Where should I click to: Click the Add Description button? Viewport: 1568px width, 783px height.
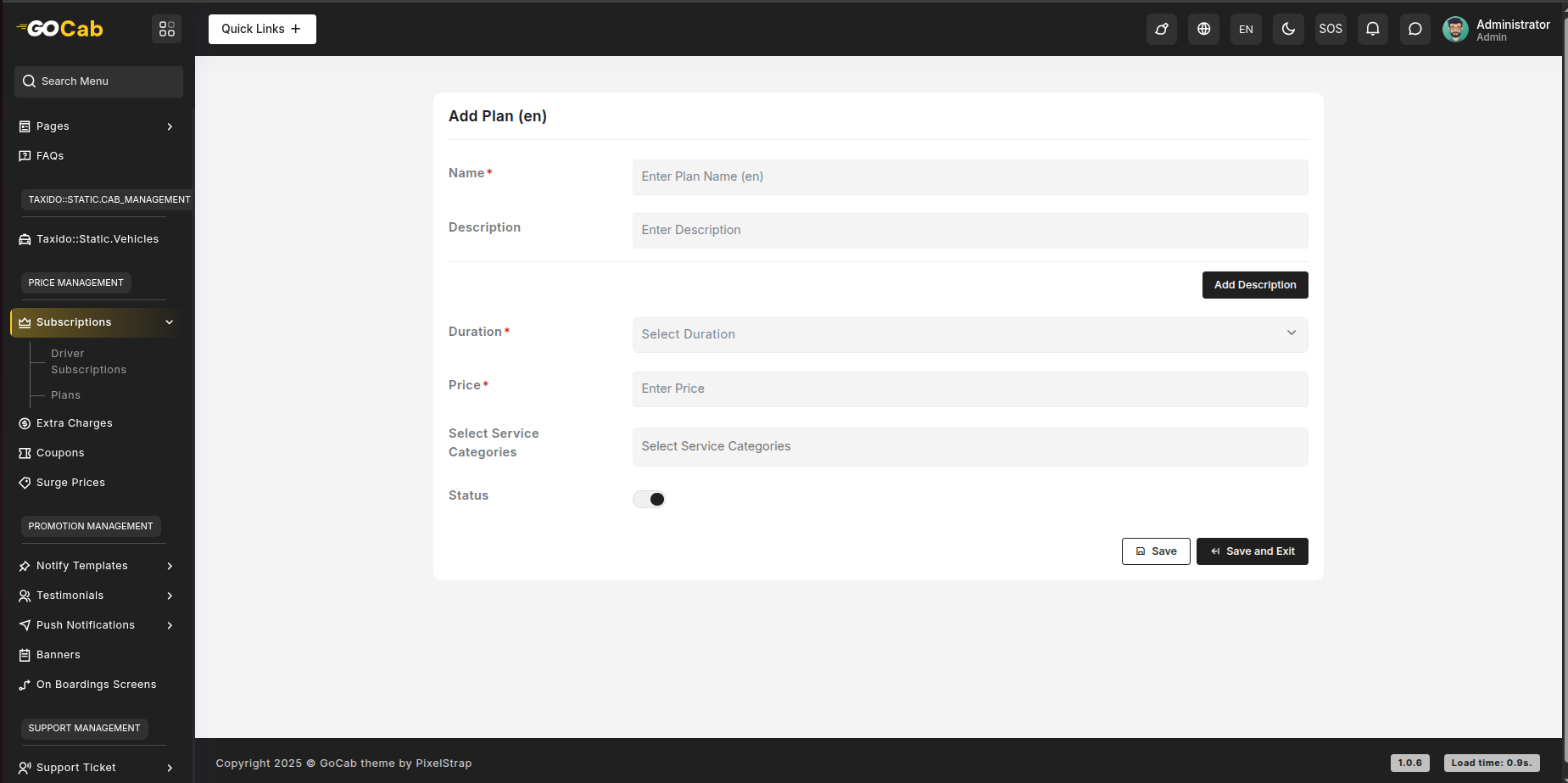(x=1254, y=285)
